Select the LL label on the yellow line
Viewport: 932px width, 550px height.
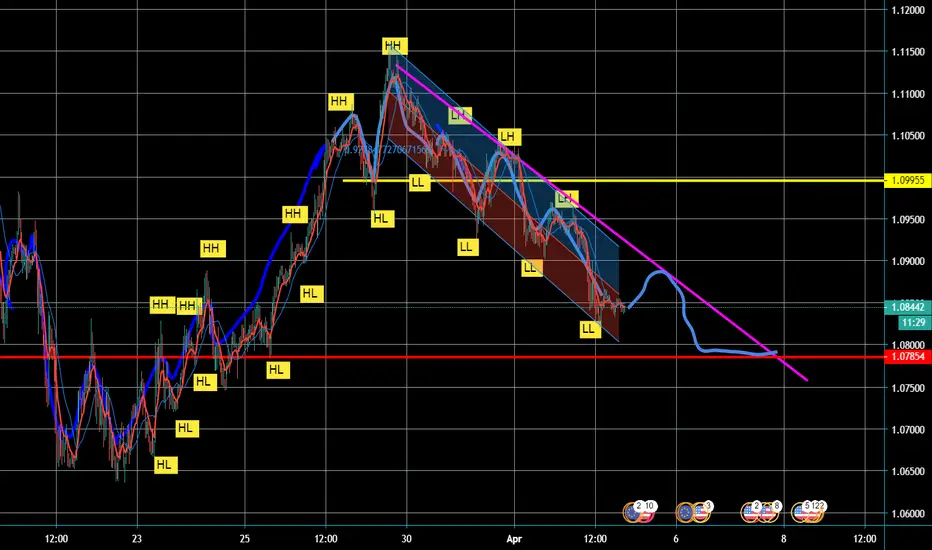click(419, 183)
